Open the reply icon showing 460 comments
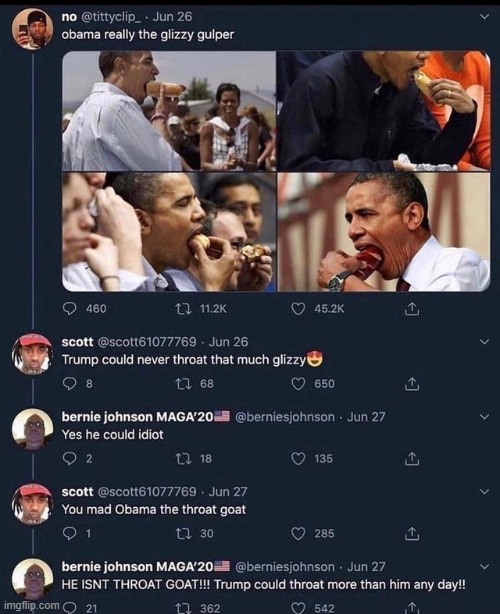Image resolution: width=500 pixels, height=614 pixels. [70, 309]
